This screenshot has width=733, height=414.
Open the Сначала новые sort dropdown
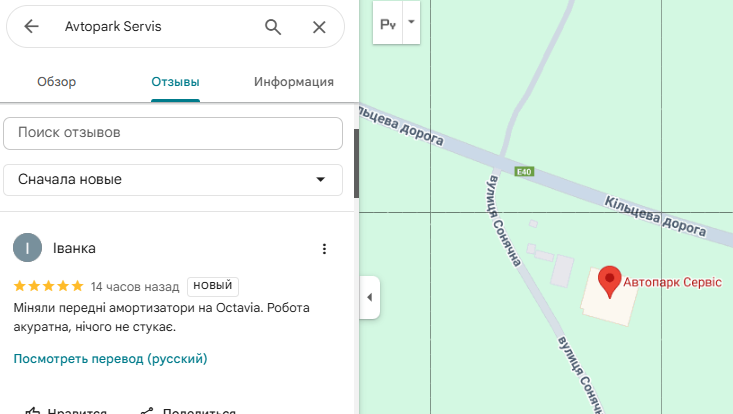(x=173, y=179)
